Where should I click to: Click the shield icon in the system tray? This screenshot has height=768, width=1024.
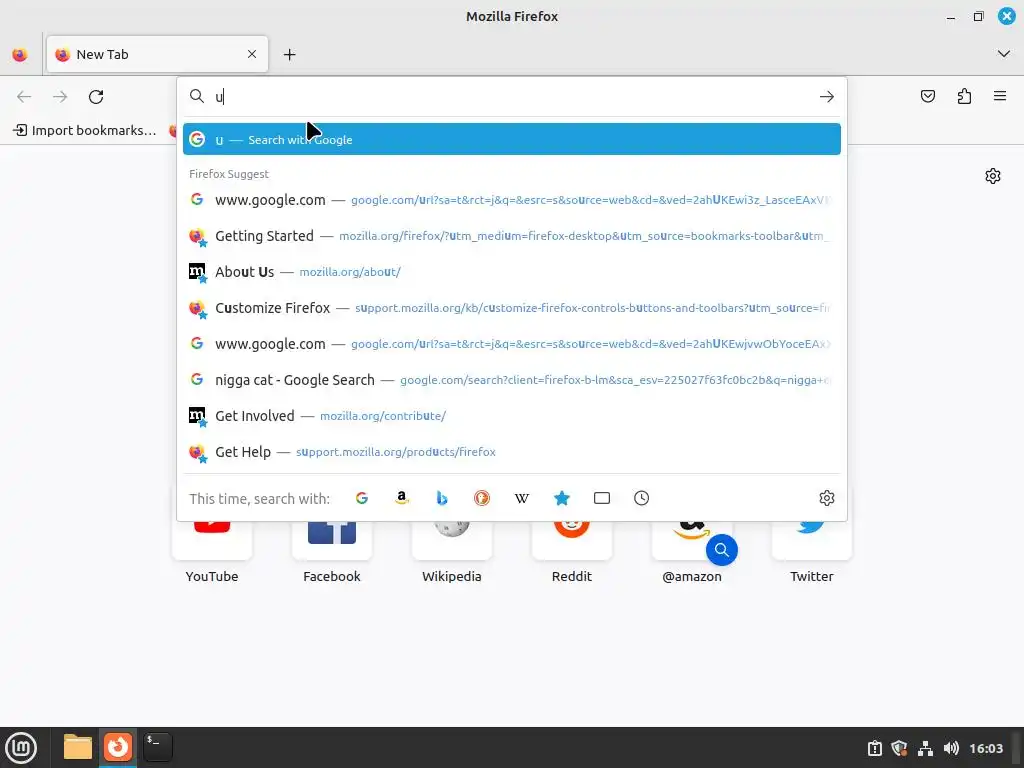point(900,748)
